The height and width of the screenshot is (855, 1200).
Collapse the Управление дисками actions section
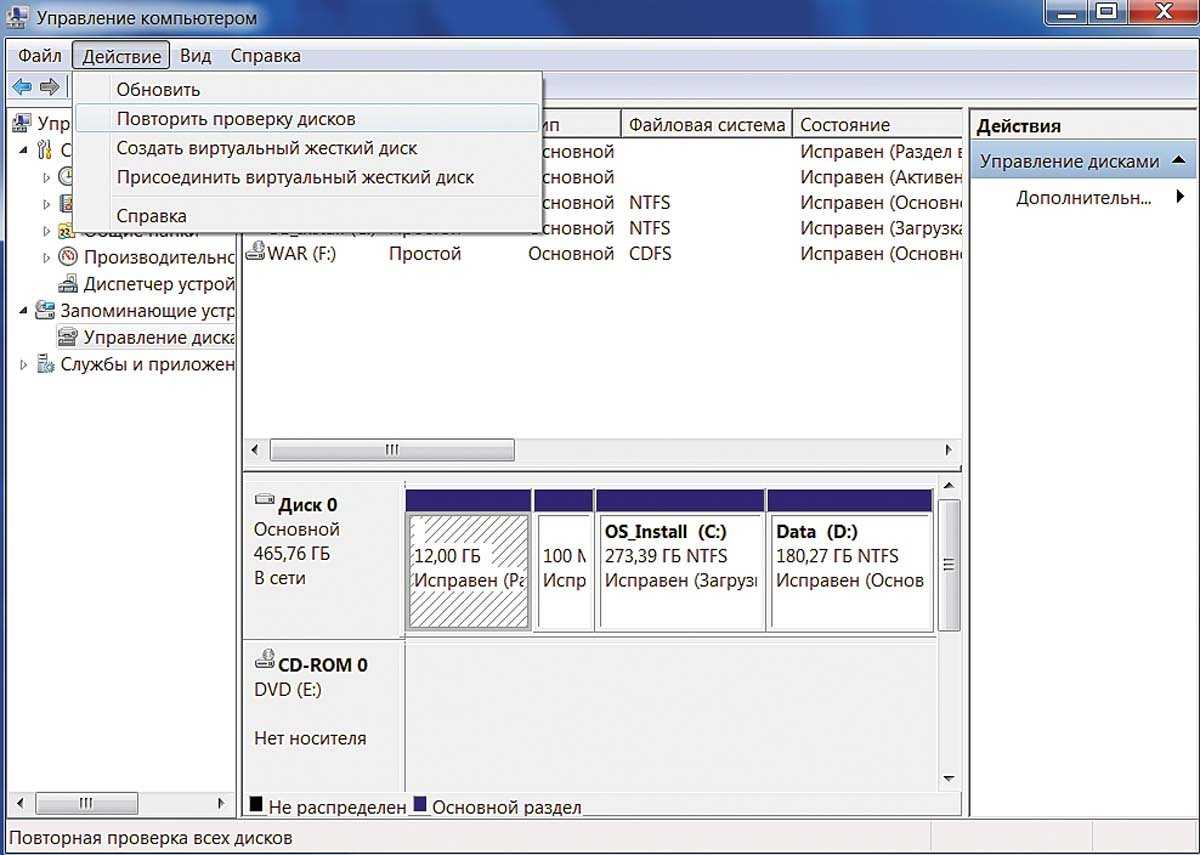(x=1178, y=160)
